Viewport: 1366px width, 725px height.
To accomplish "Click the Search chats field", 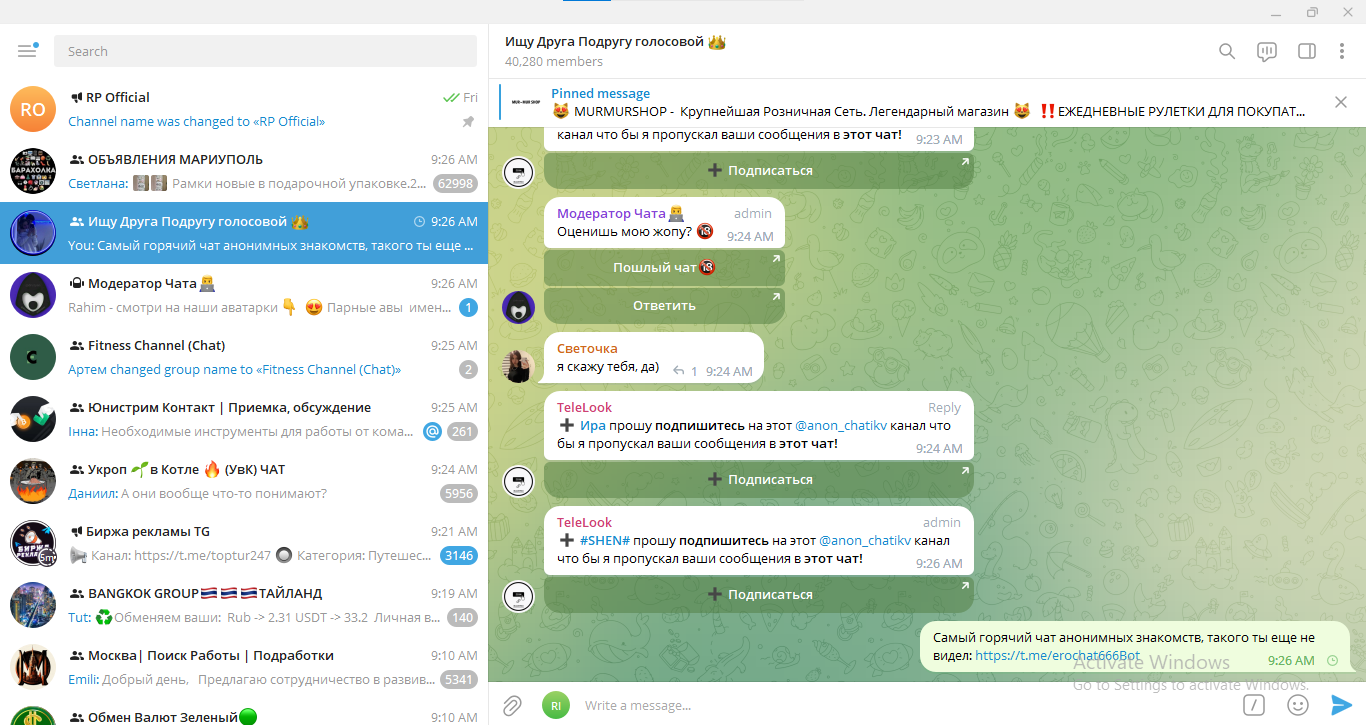I will [265, 51].
